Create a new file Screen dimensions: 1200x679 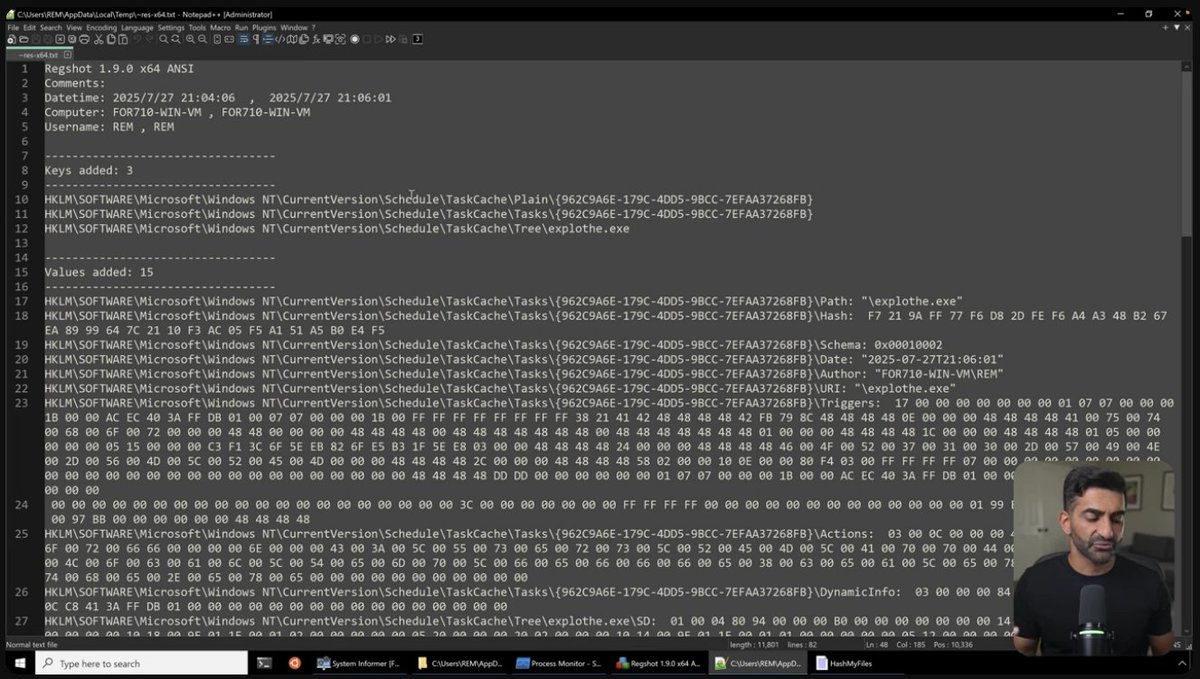[x=12, y=39]
